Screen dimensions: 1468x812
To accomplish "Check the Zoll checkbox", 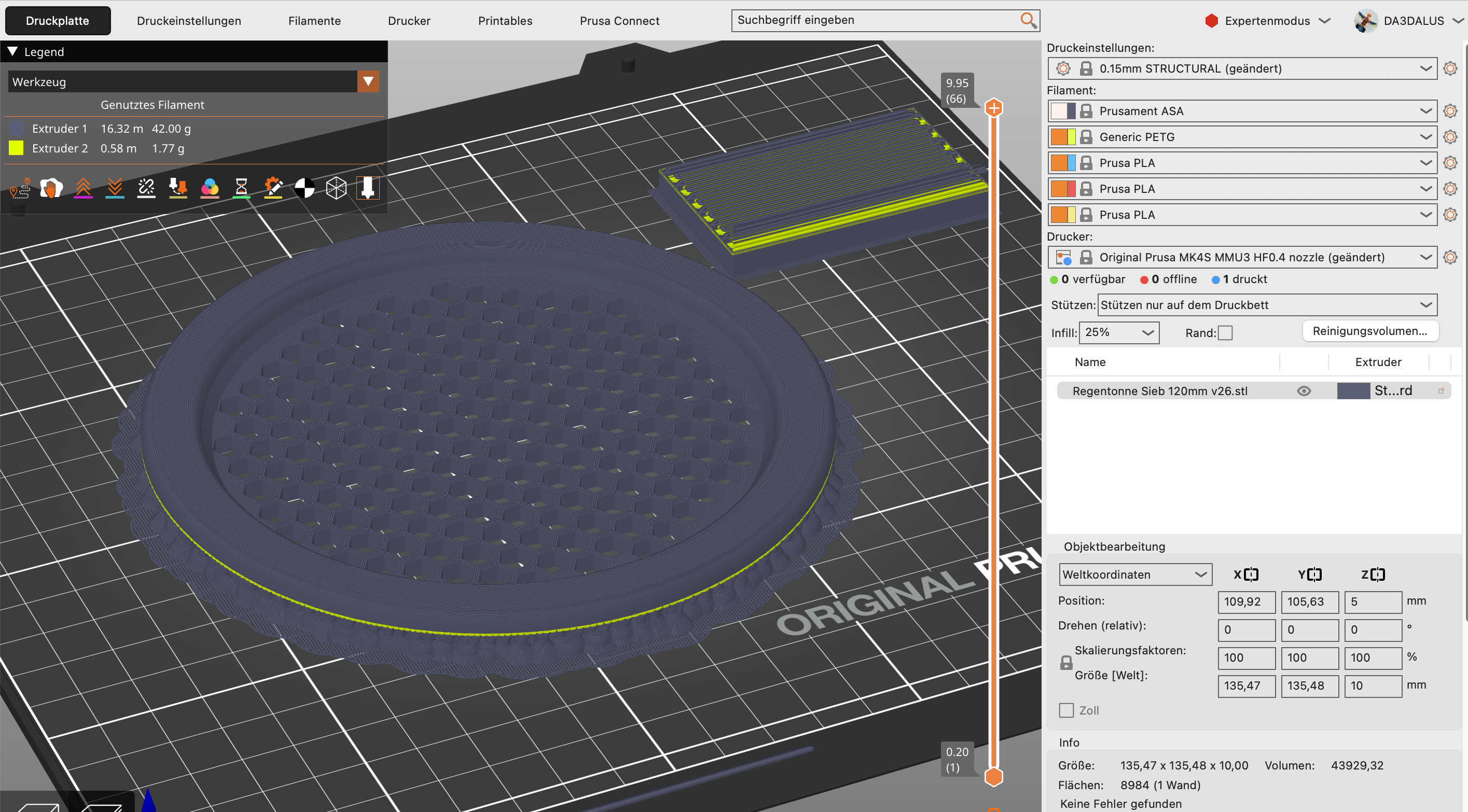I will 1066,710.
